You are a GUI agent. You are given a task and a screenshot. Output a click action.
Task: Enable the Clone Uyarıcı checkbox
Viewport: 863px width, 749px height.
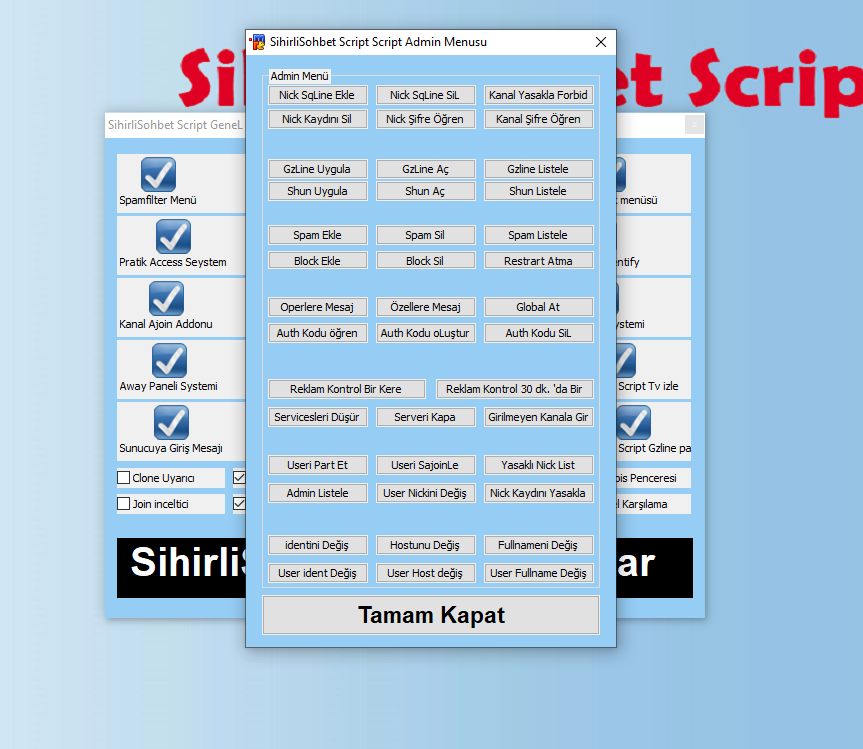[x=124, y=478]
